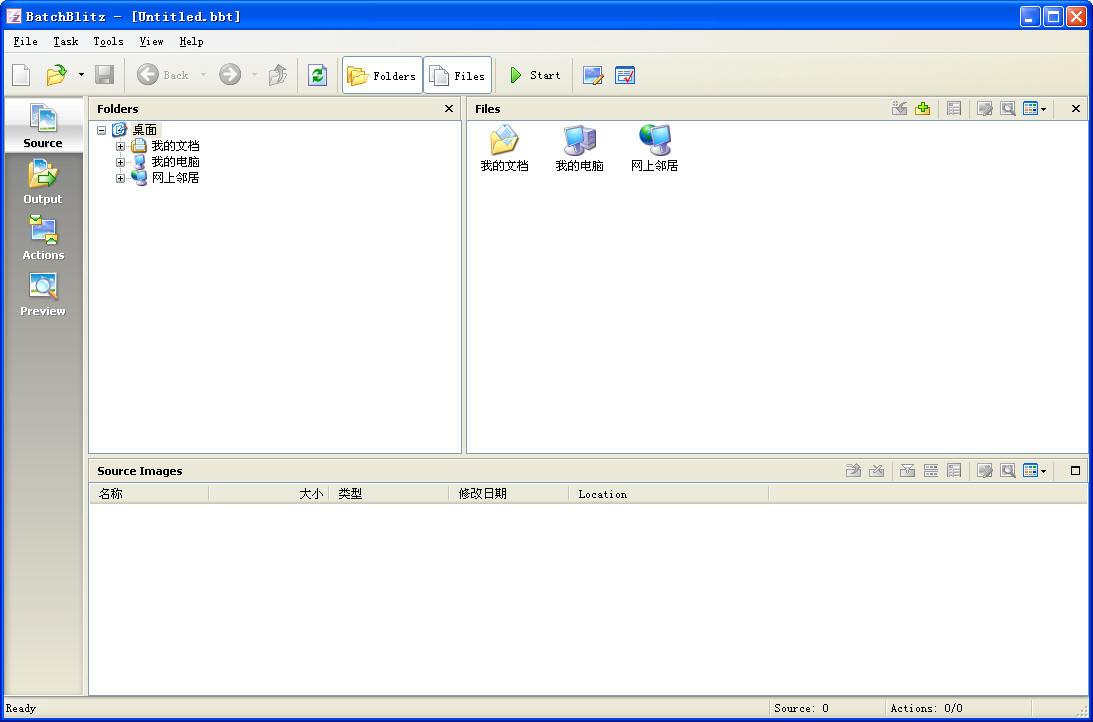Image resolution: width=1093 pixels, height=722 pixels.
Task: Click the remove icon in Source Images toolbar
Action: tap(877, 471)
